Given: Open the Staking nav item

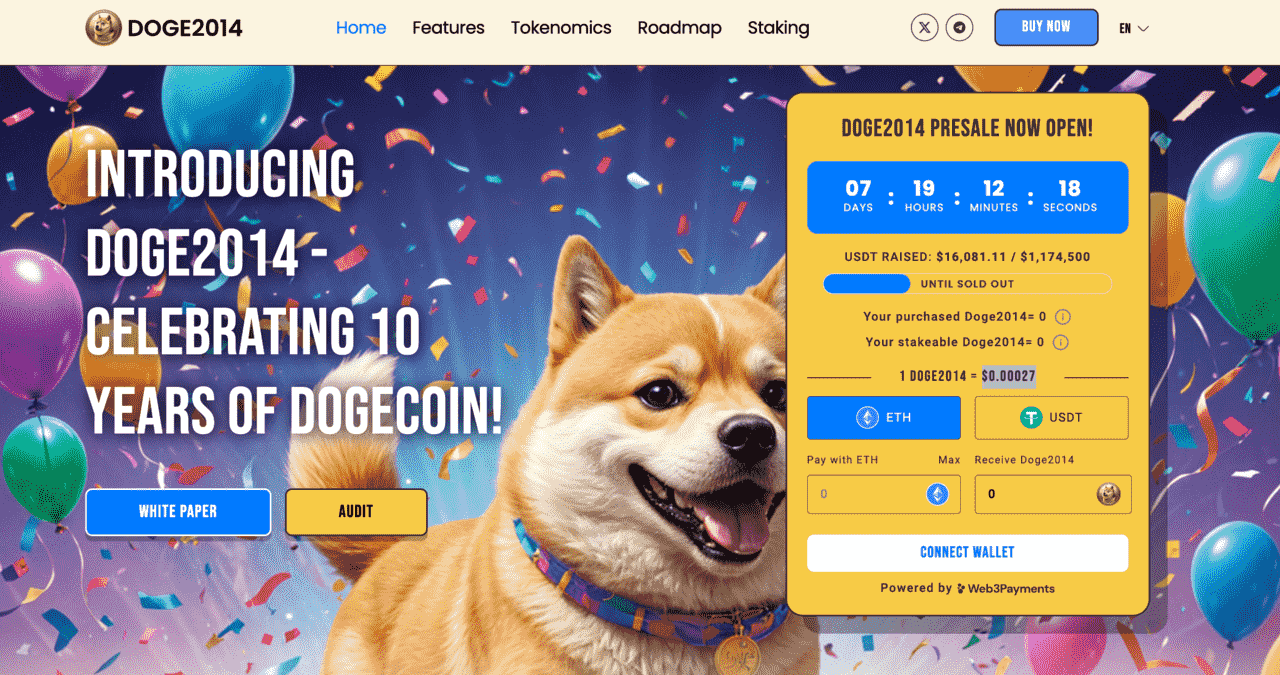Looking at the screenshot, I should 778,28.
